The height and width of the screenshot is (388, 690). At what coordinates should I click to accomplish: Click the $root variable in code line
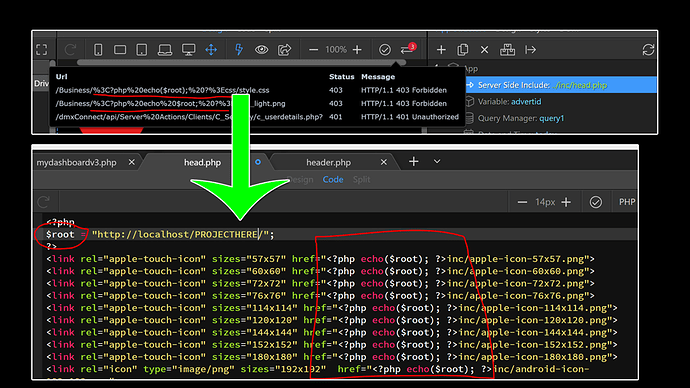(60, 234)
